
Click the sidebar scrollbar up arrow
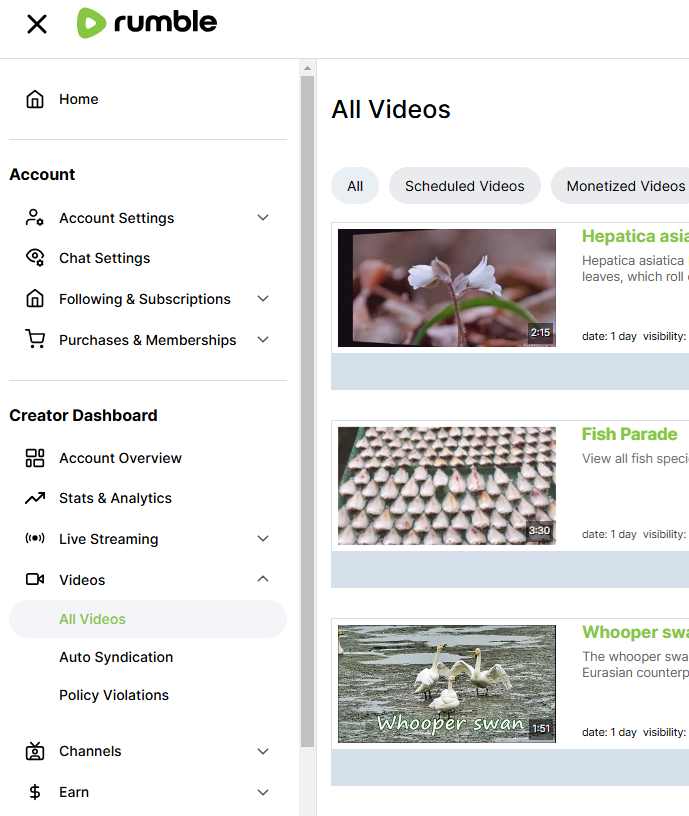(307, 68)
